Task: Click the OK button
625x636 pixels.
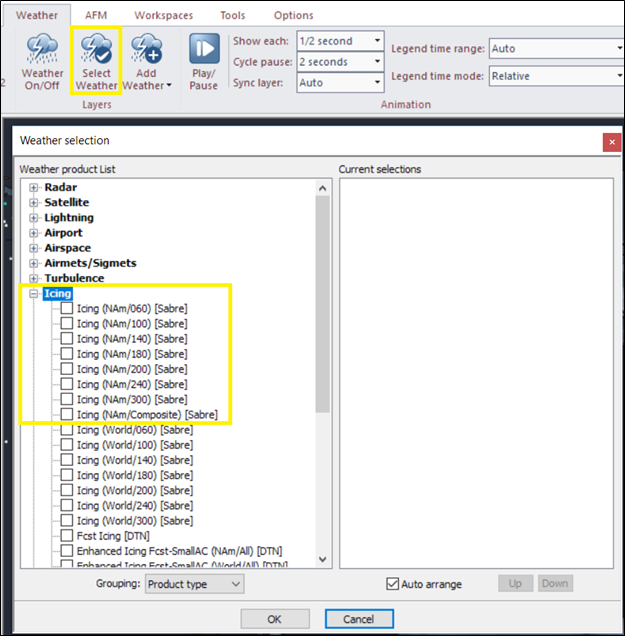Action: coord(274,619)
